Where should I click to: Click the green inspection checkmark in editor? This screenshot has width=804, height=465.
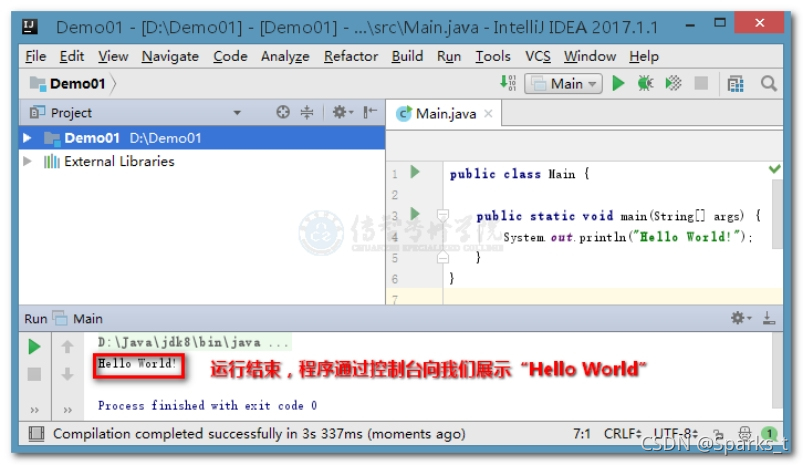pos(775,169)
